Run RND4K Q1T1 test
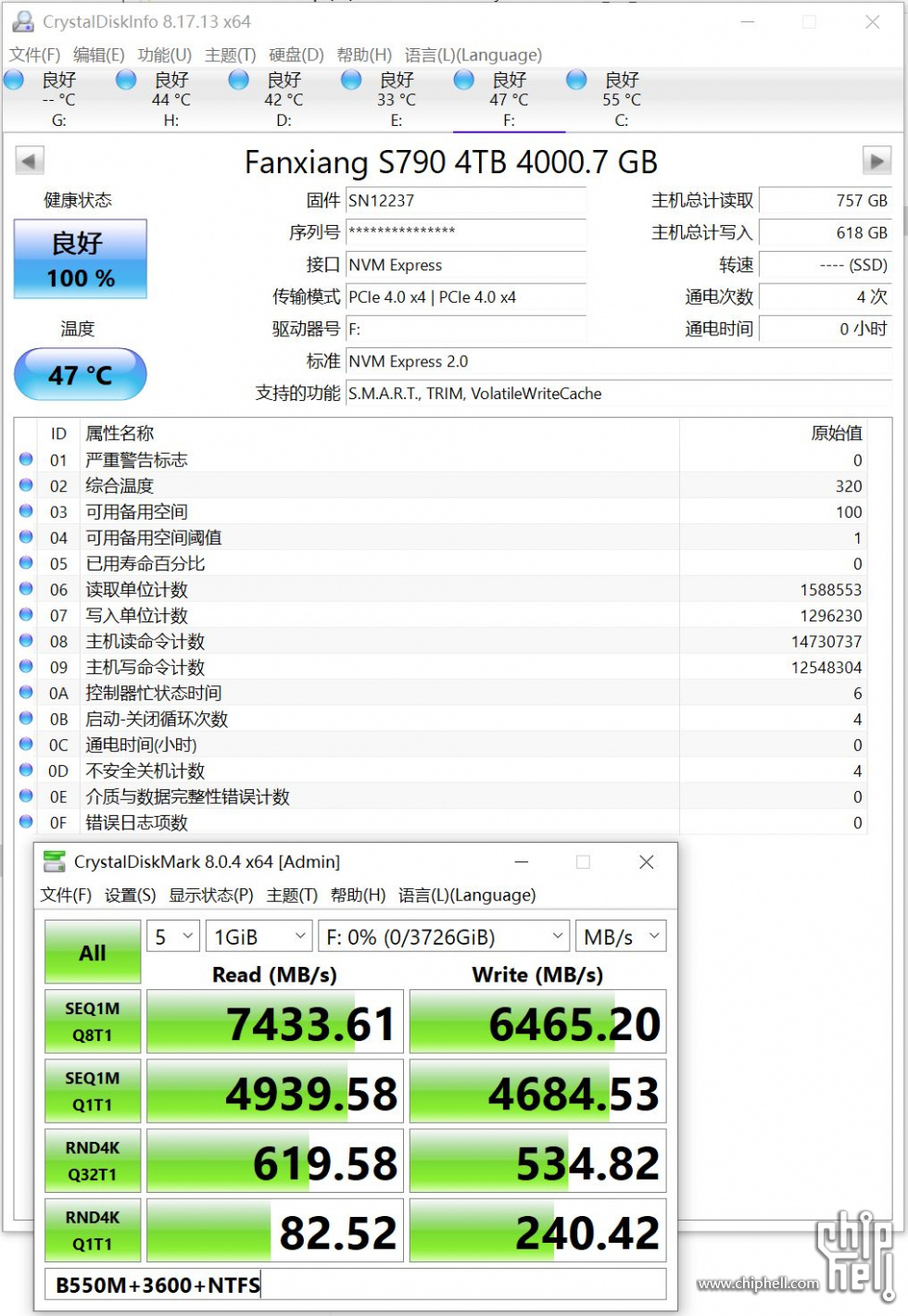The width and height of the screenshot is (908, 1316). coord(93,1230)
